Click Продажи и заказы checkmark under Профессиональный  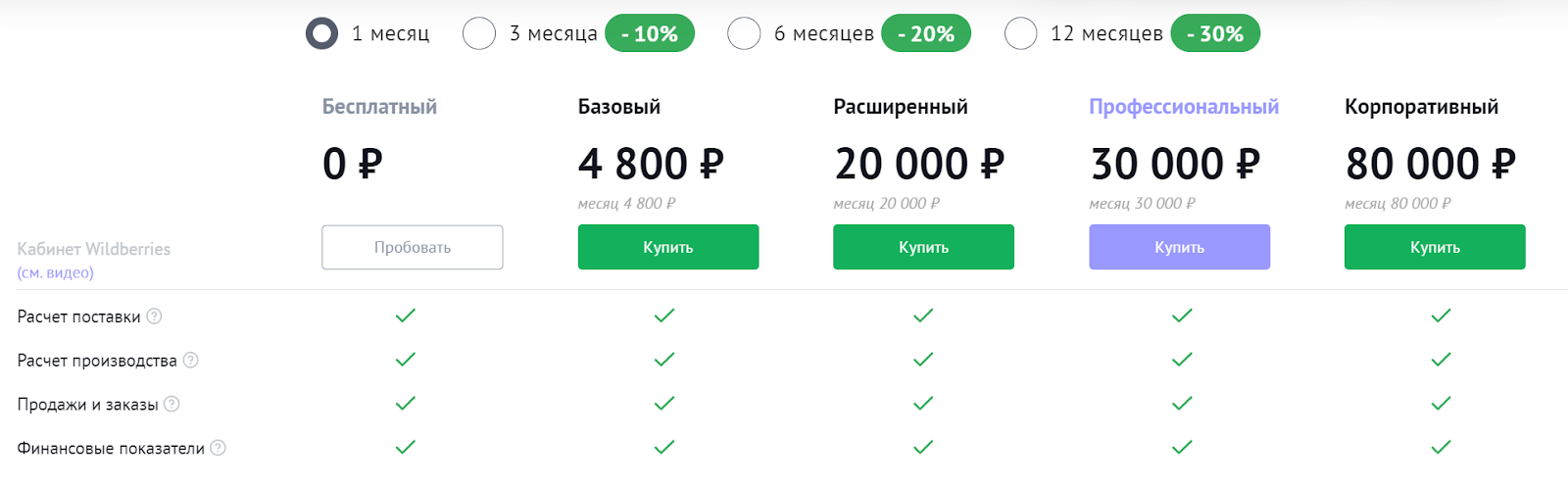[1182, 404]
